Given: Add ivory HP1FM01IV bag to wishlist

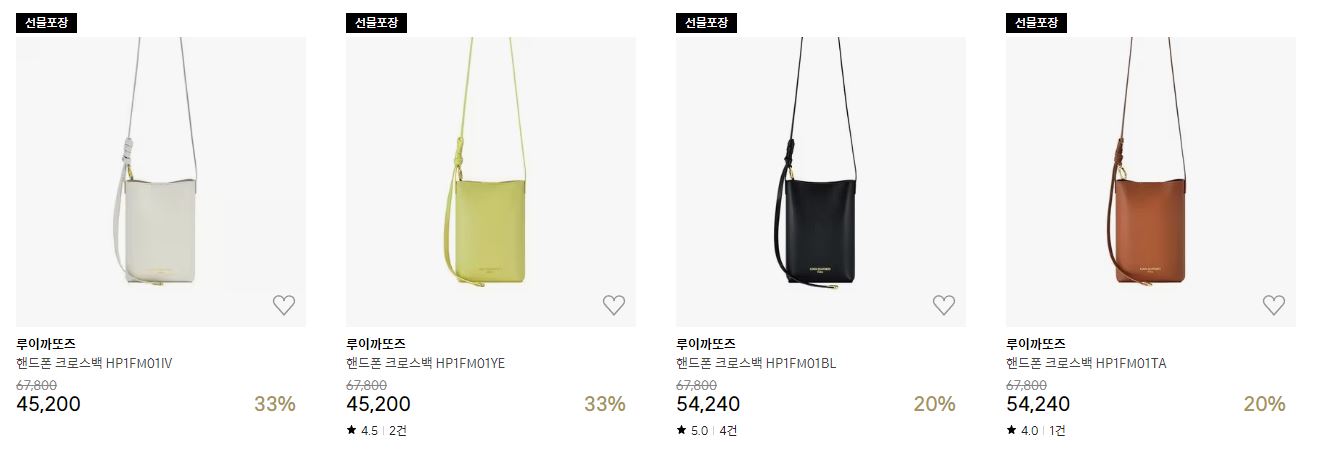Looking at the screenshot, I should pyautogui.click(x=284, y=305).
